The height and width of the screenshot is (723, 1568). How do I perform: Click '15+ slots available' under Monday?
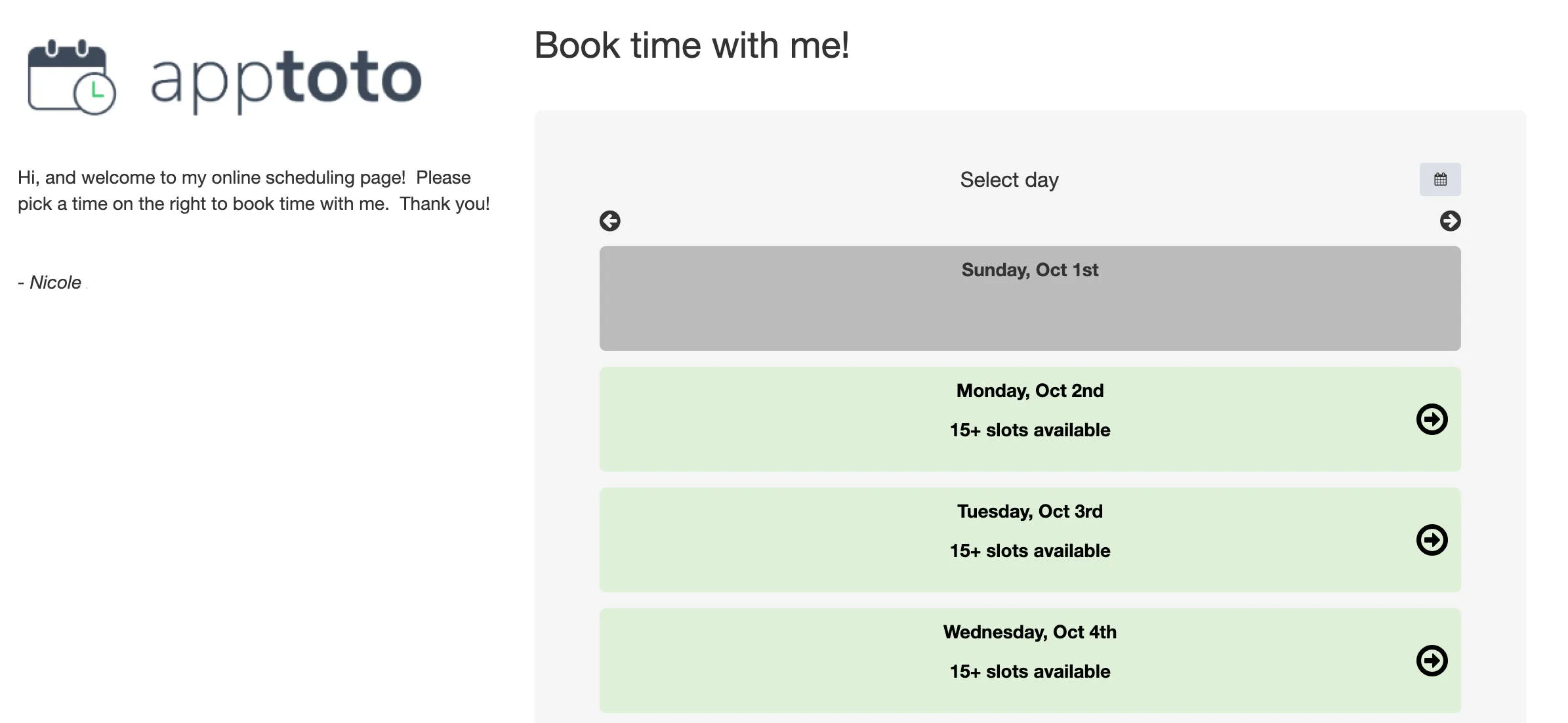[1029, 430]
